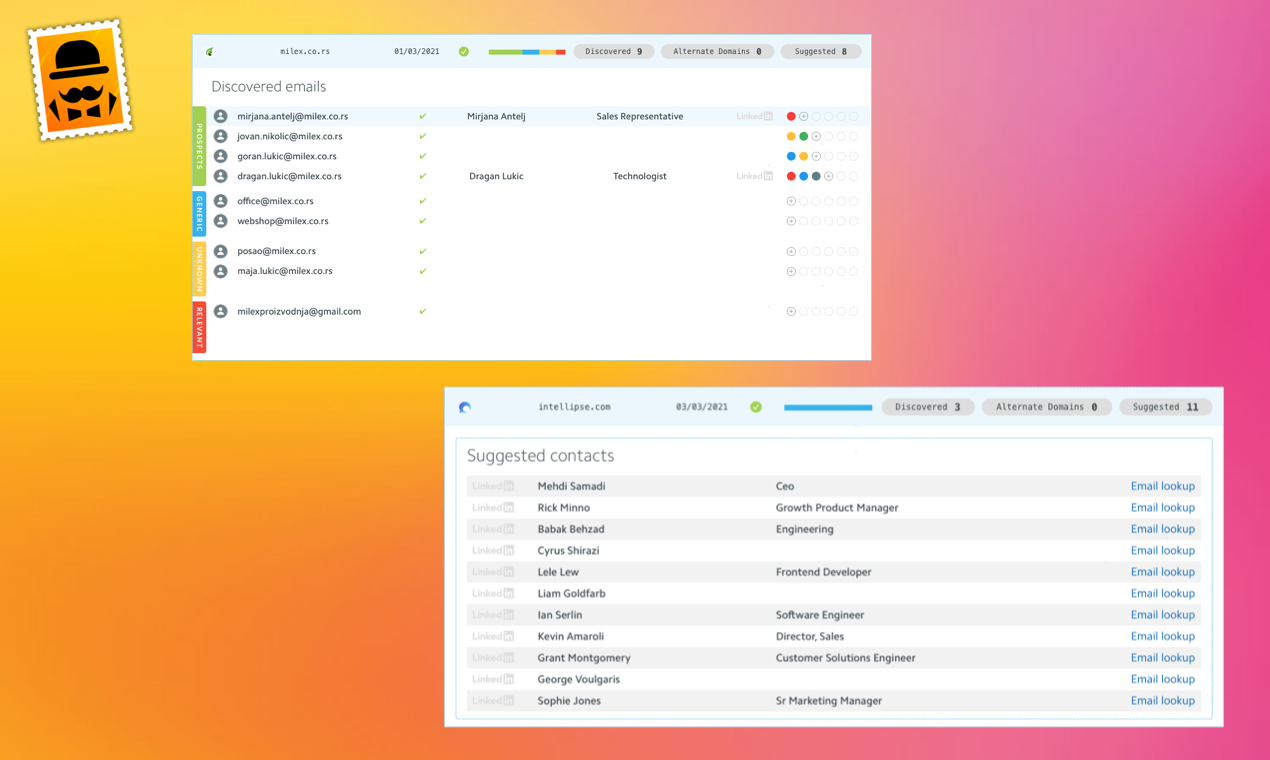Click the milex.co.rs domain name
The image size is (1270, 760).
pyautogui.click(x=305, y=51)
